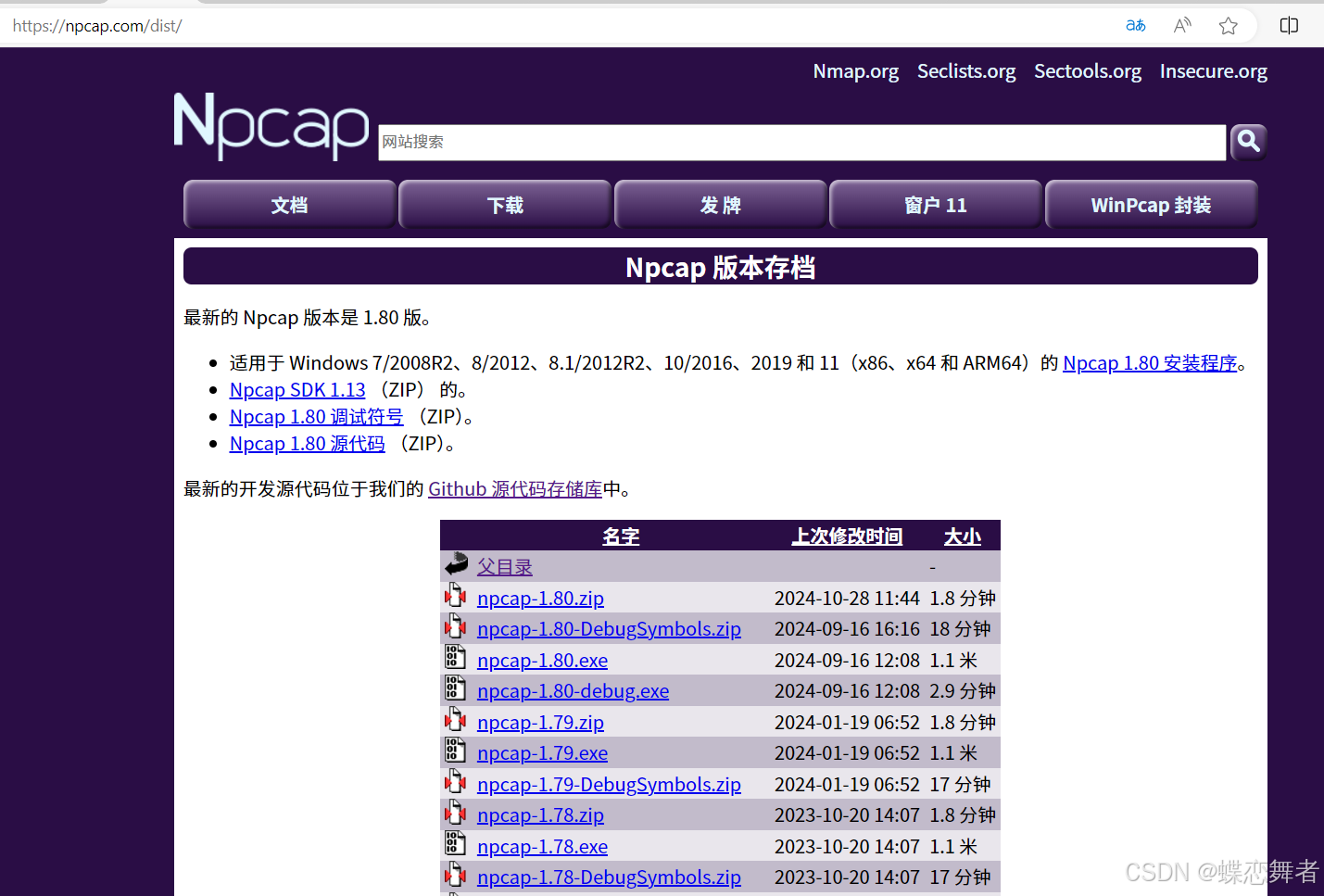Download npcap-1.79-DebugSymbols.zip
This screenshot has height=896, width=1324.
(609, 785)
